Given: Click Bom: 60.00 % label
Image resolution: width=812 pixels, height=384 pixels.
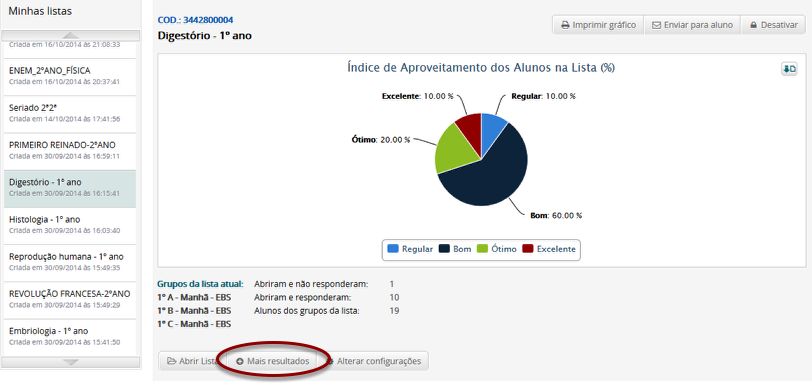Looking at the screenshot, I should coord(556,216).
